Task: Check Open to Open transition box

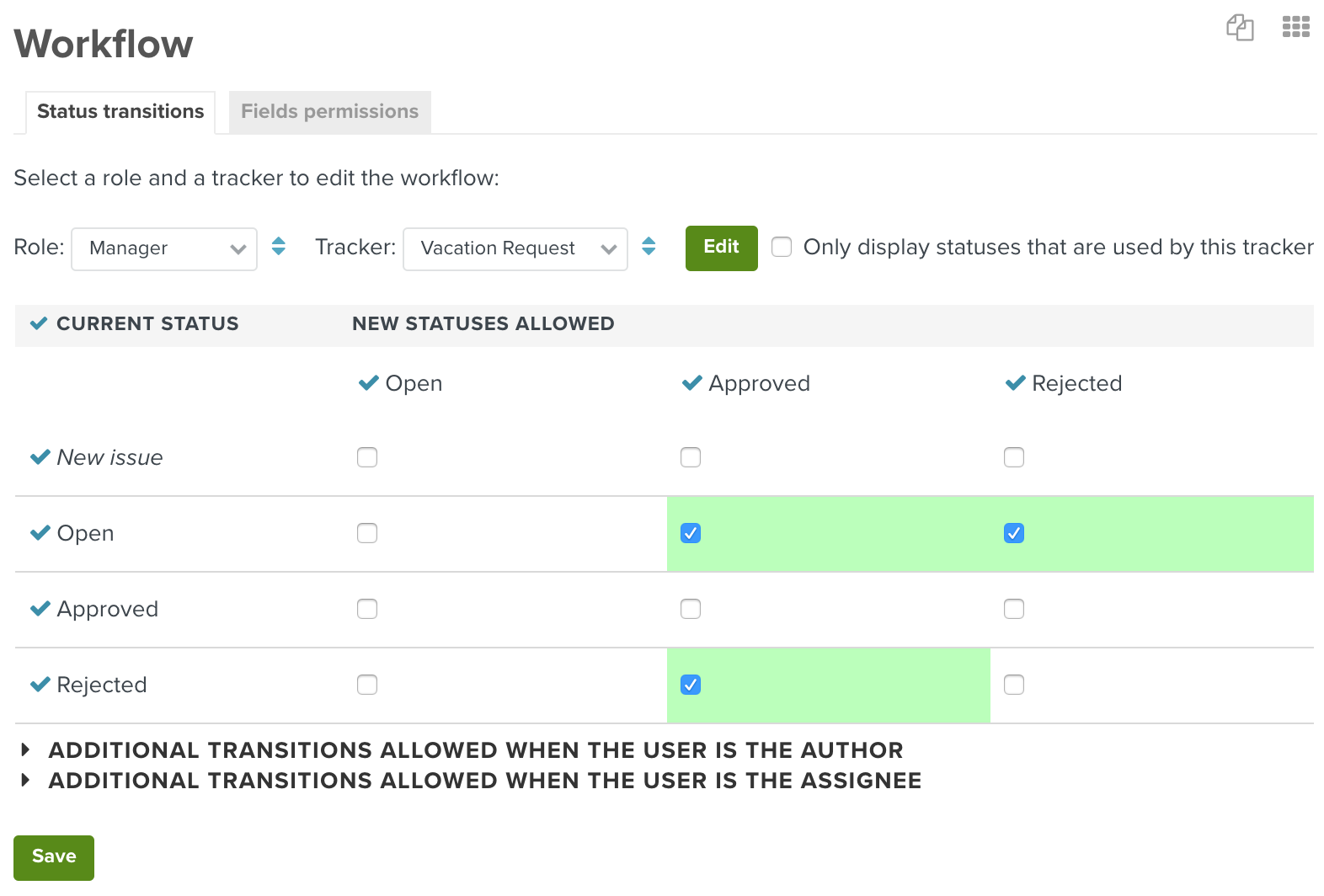Action: point(367,533)
